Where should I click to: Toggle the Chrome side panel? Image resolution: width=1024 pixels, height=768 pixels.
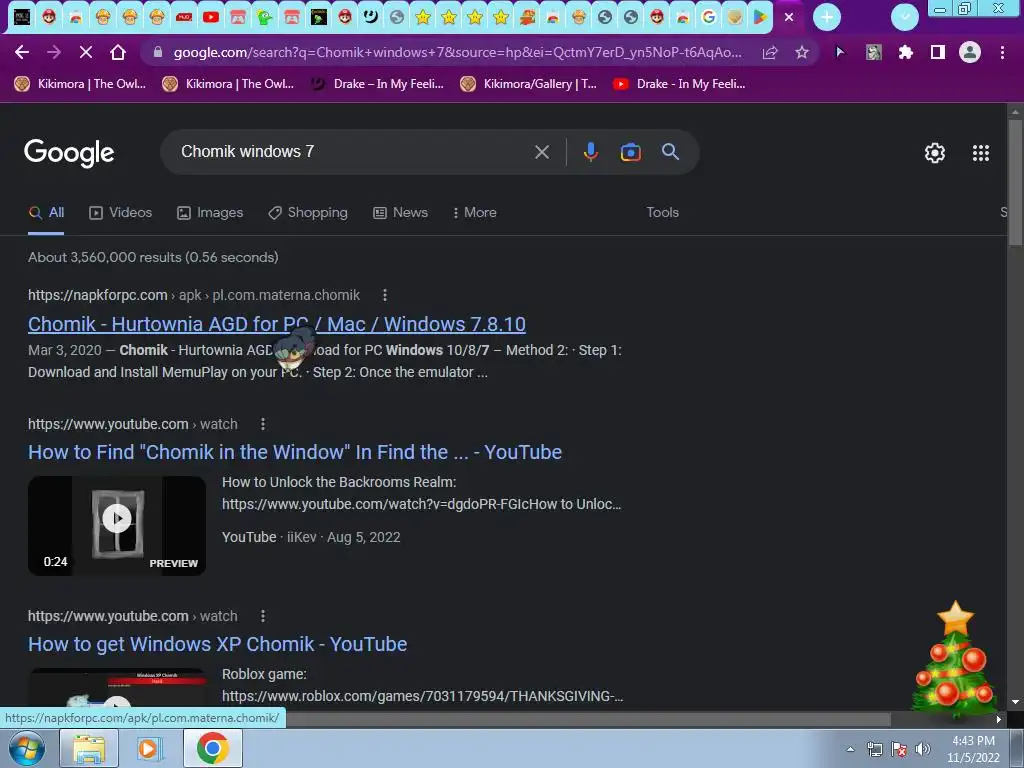point(938,52)
